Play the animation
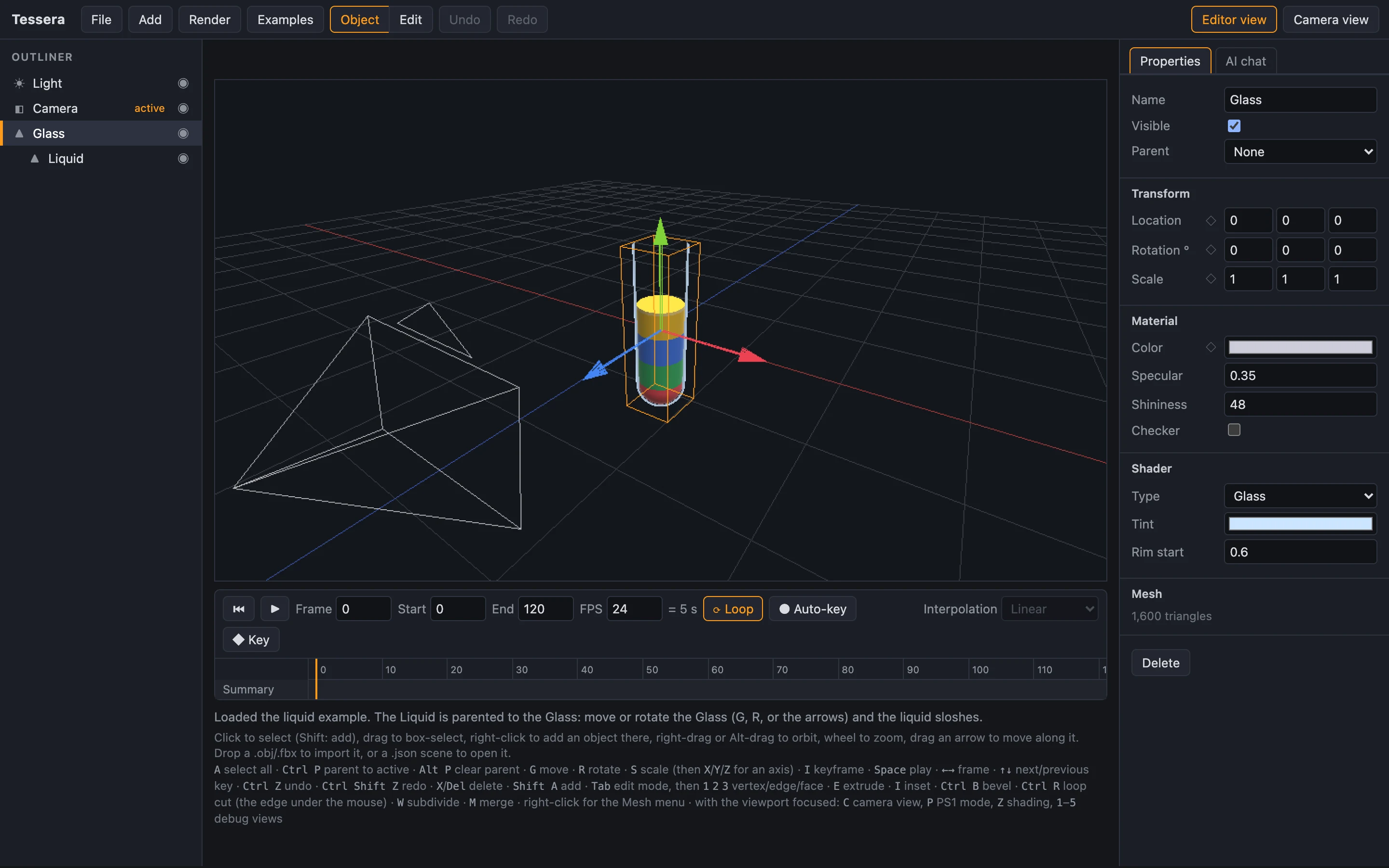This screenshot has height=868, width=1389. (x=274, y=609)
